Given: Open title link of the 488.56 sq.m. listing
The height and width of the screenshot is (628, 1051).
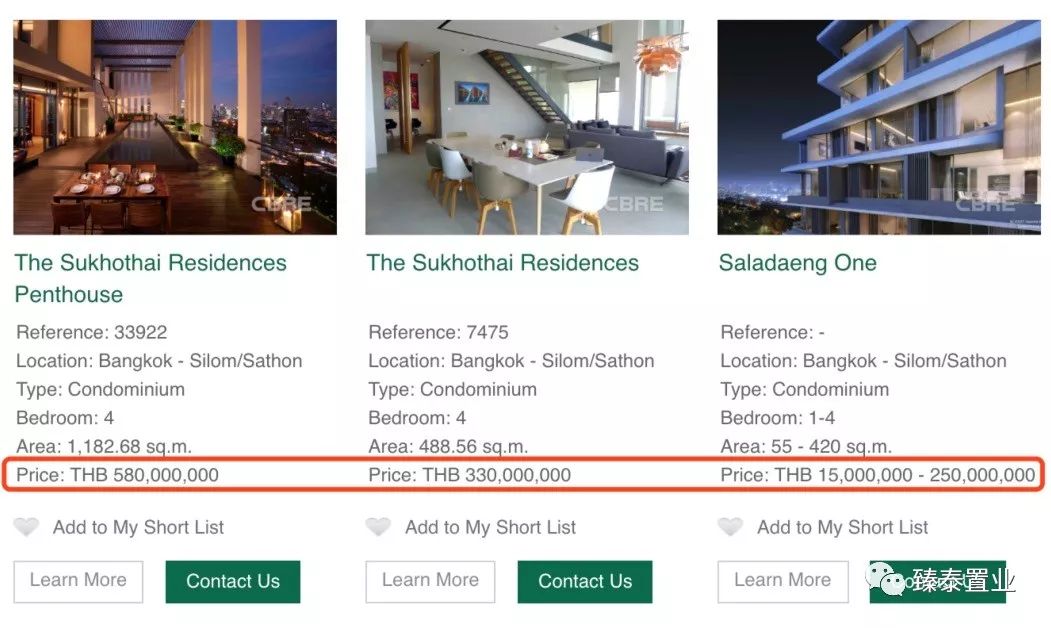Looking at the screenshot, I should click(x=502, y=263).
